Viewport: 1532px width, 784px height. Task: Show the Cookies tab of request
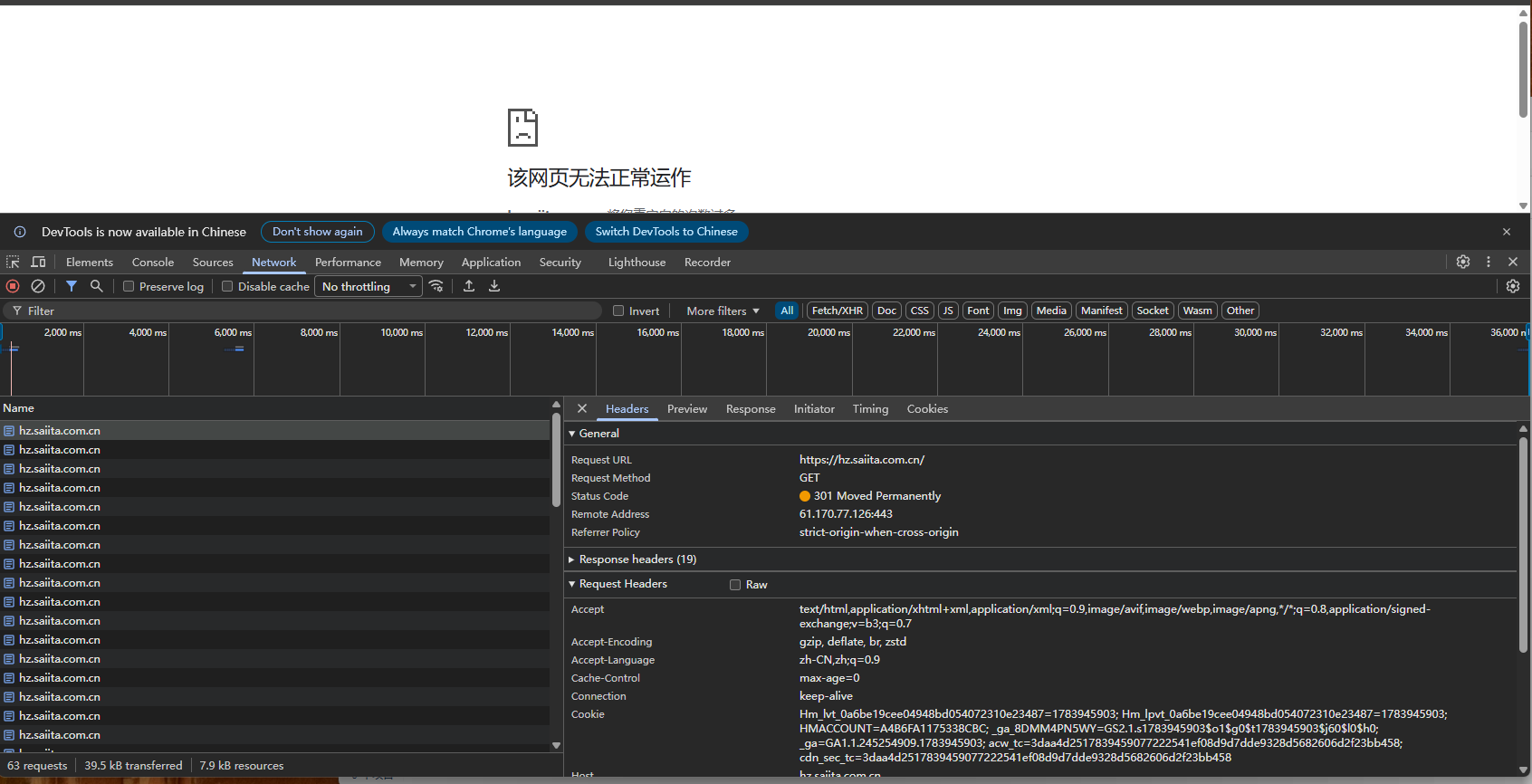click(927, 408)
